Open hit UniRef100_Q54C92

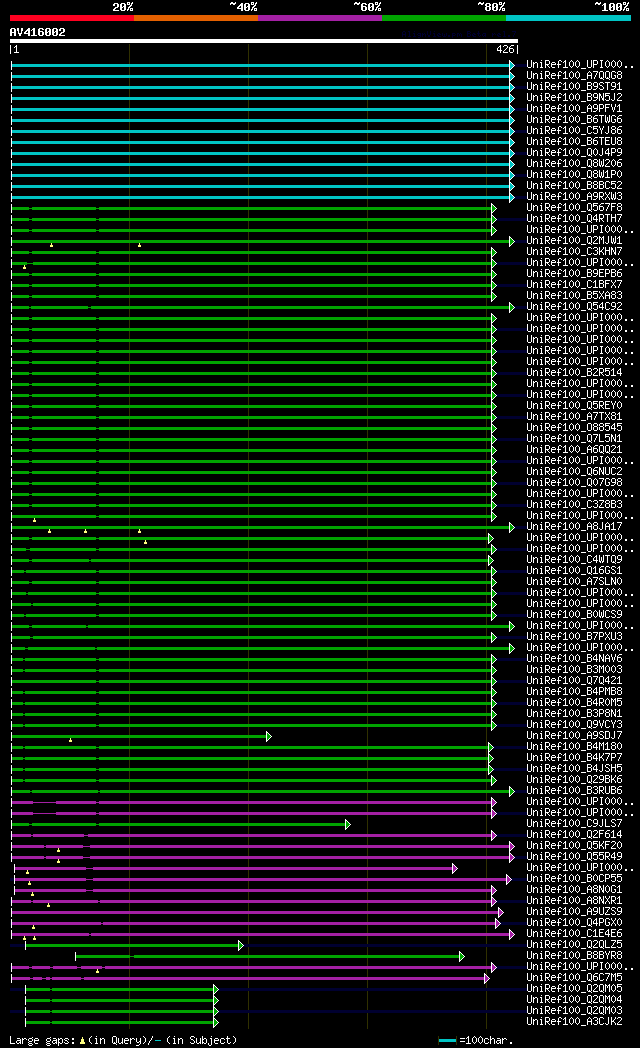click(x=574, y=306)
